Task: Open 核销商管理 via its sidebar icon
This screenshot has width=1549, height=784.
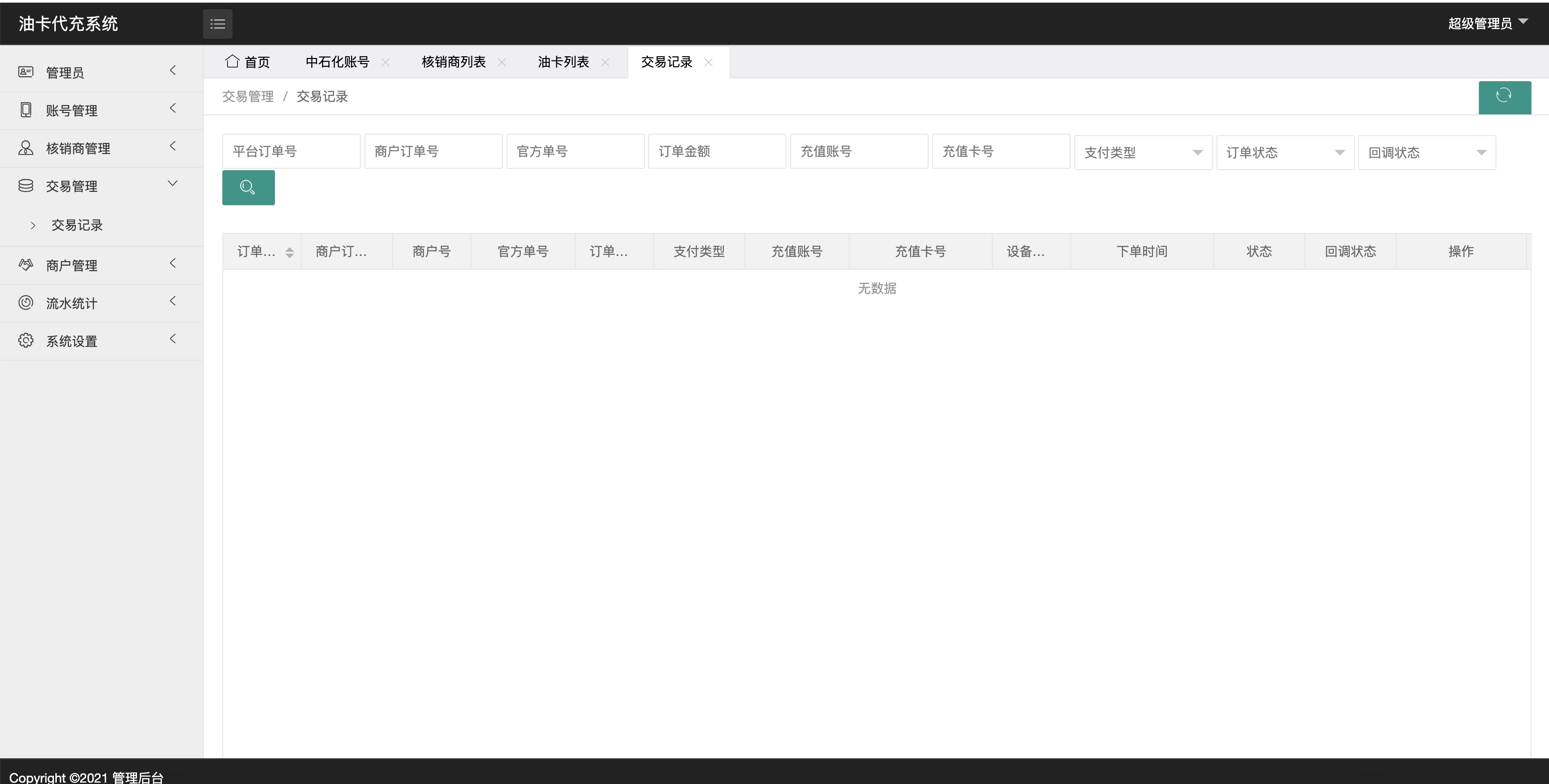Action: tap(26, 147)
